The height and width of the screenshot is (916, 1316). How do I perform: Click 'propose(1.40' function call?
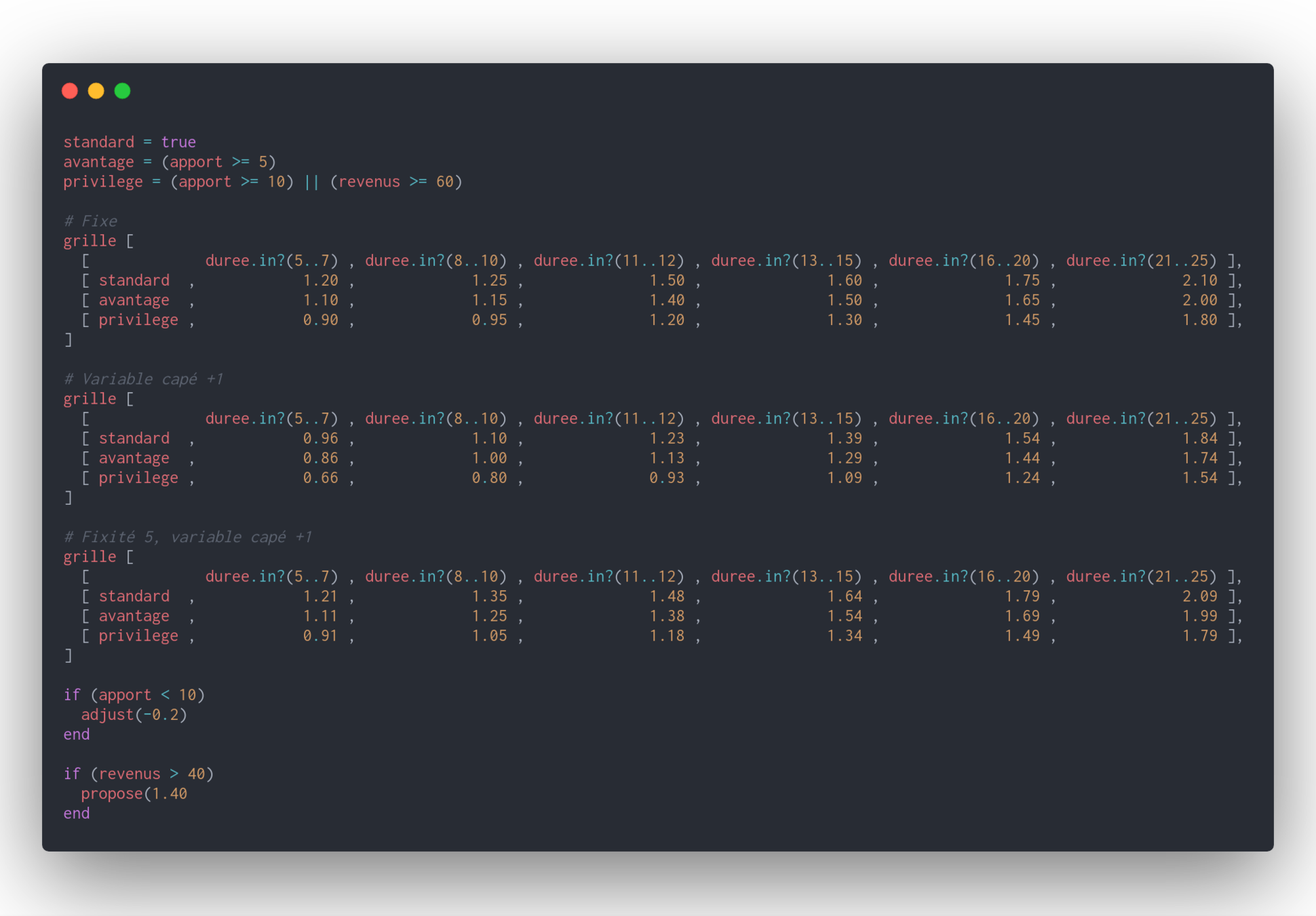pyautogui.click(x=134, y=793)
